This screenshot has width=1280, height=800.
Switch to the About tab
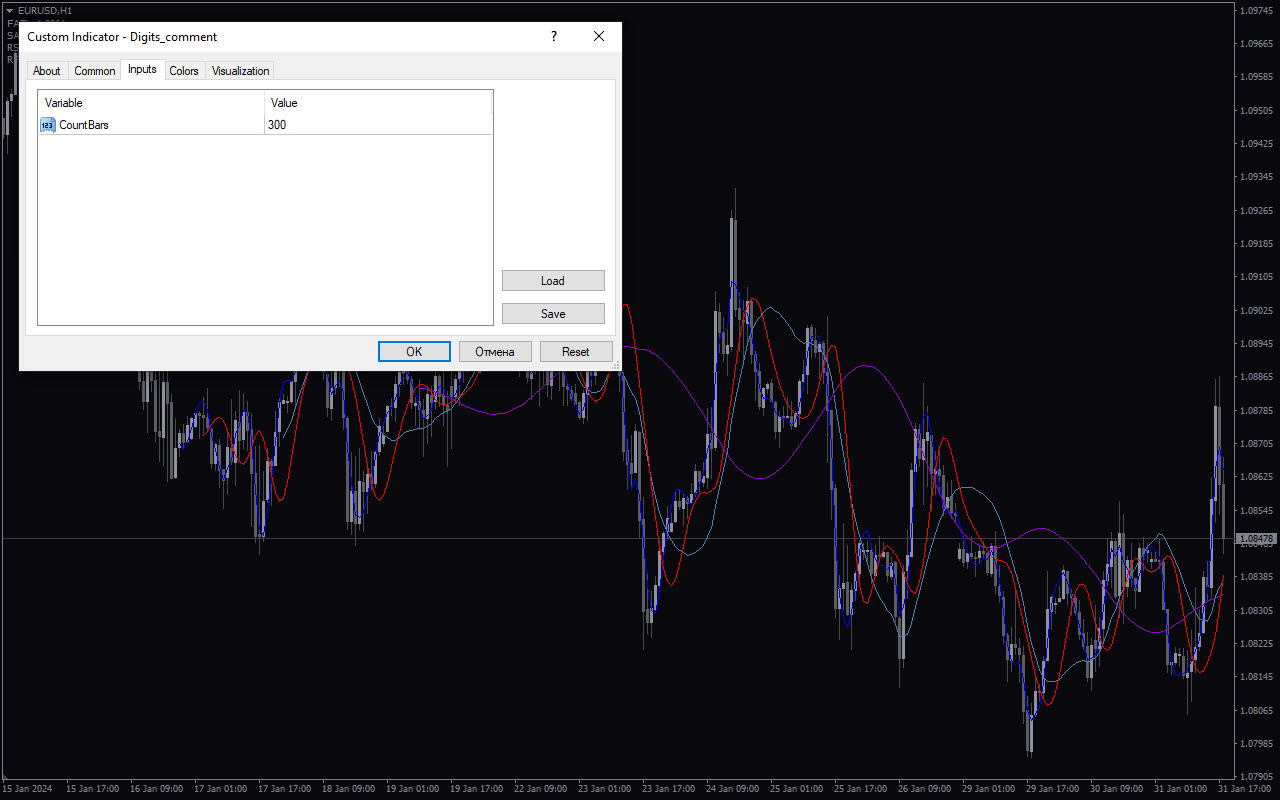coord(47,71)
